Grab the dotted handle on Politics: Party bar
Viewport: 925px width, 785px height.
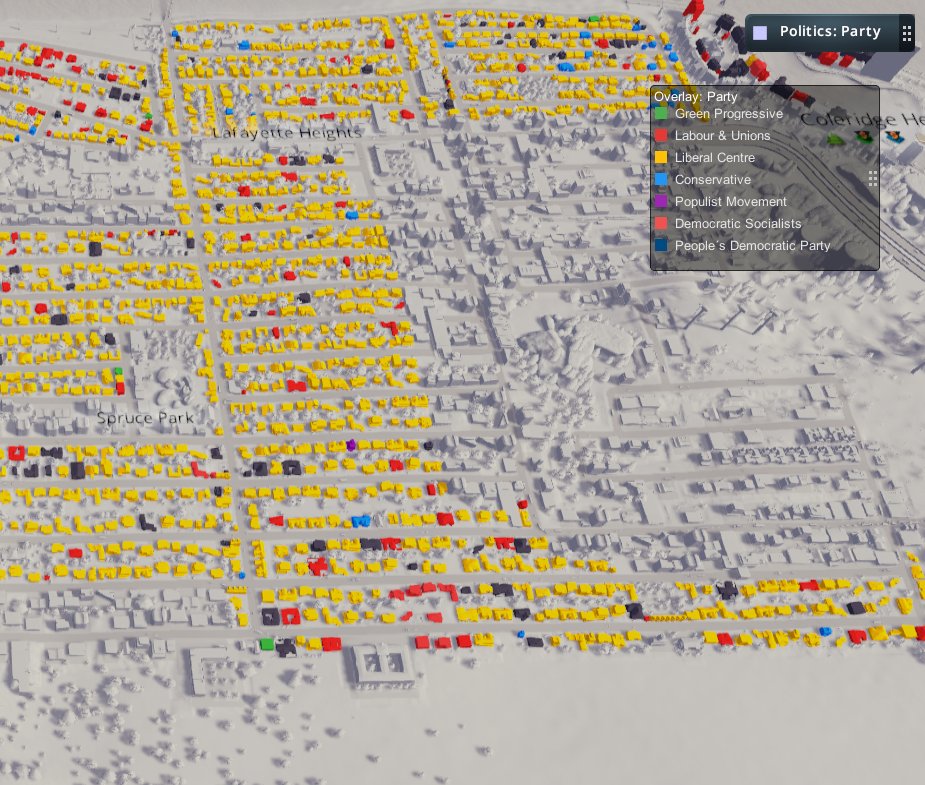click(907, 33)
